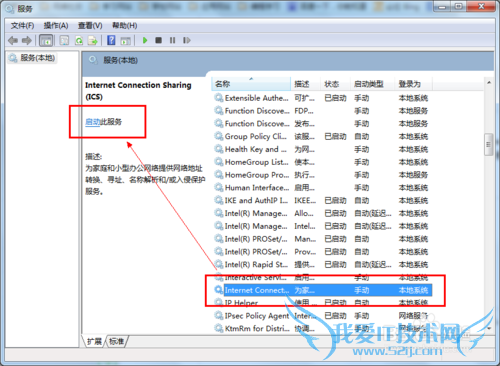The image size is (500, 366).
Task: Select the Intel(R) Rapid St... service
Action: pos(322,265)
